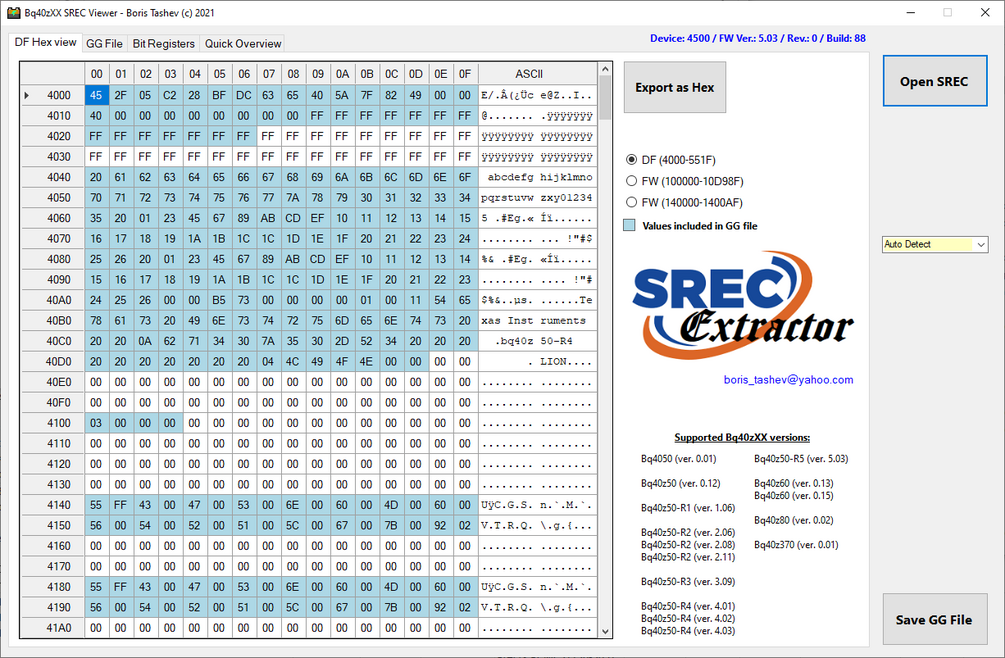This screenshot has height=658, width=1005.
Task: Switch to the Quick Overview tab
Action: click(242, 43)
